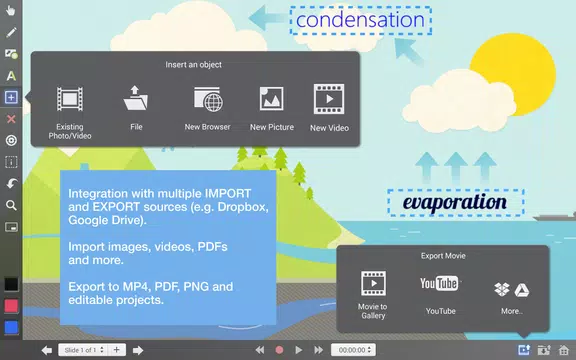Open the Slide 1 of 1 selector
Image resolution: width=576 pixels, height=360 pixels.
(83, 350)
